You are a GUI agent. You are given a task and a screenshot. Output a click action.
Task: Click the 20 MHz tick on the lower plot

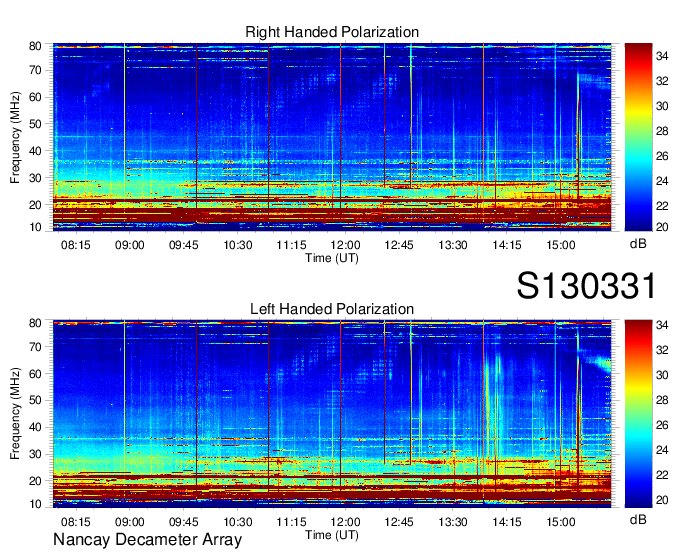pyautogui.click(x=35, y=481)
